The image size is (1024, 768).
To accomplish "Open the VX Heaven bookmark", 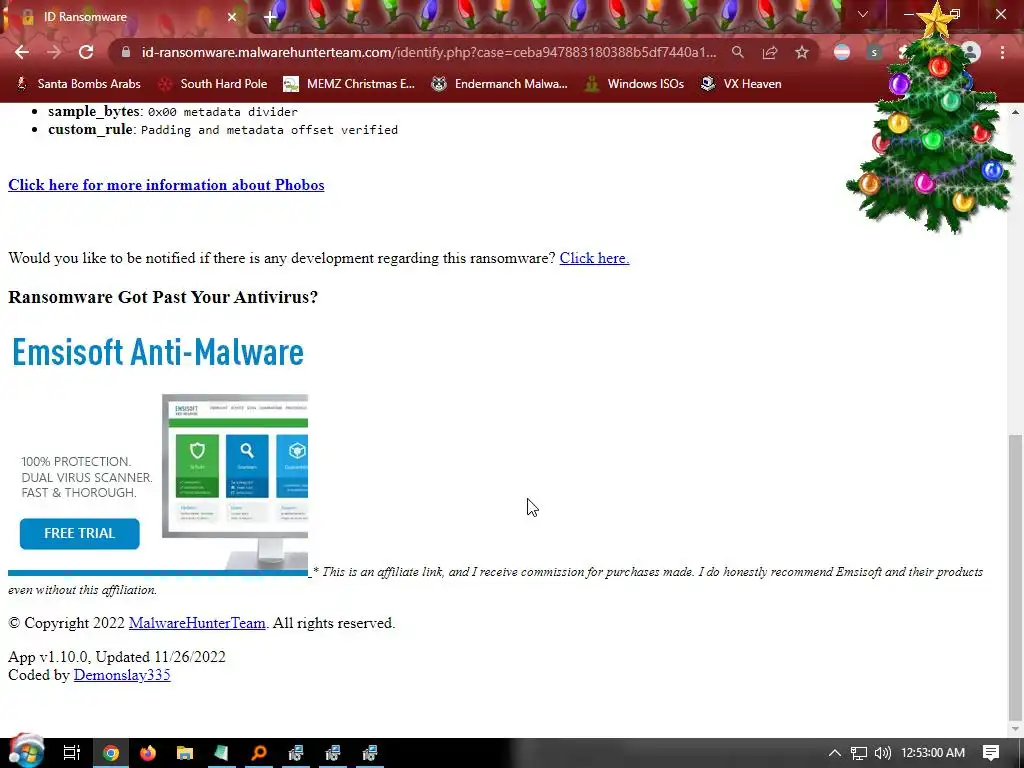I will [741, 84].
